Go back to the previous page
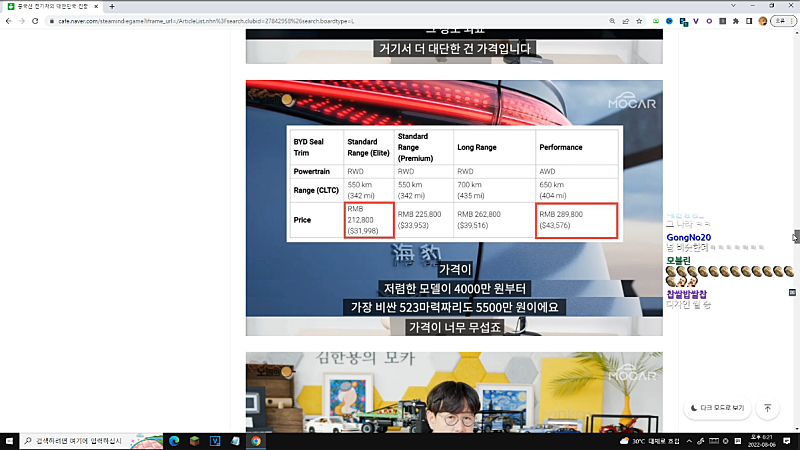The width and height of the screenshot is (800, 450). coord(9,21)
